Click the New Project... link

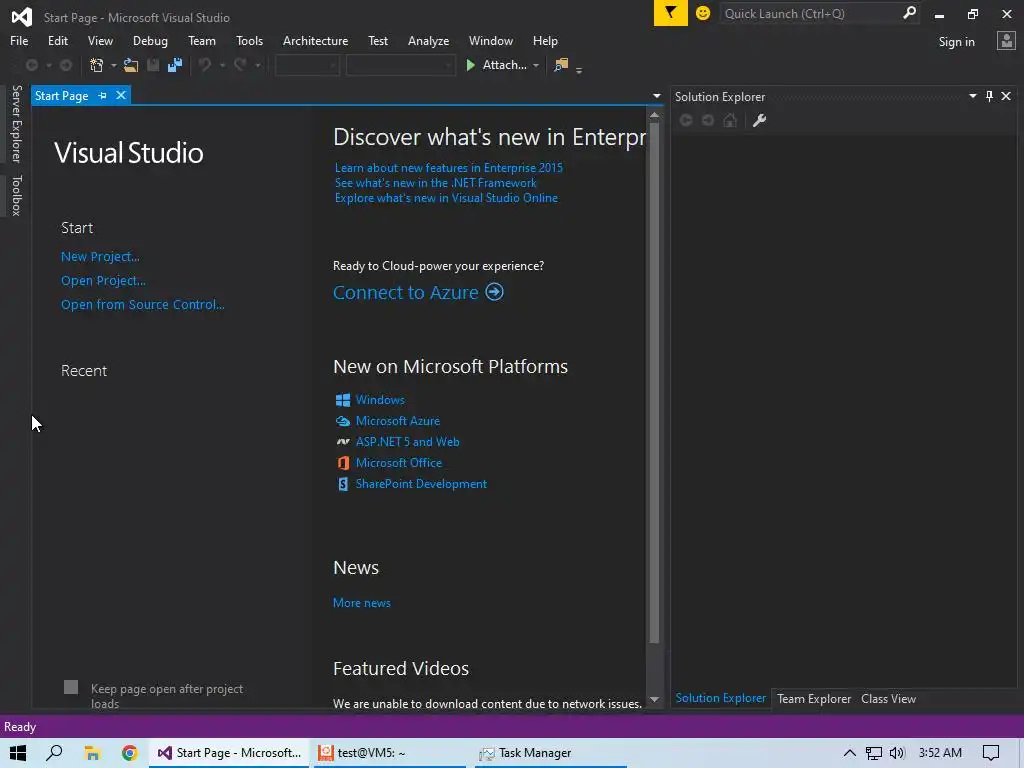pos(100,257)
